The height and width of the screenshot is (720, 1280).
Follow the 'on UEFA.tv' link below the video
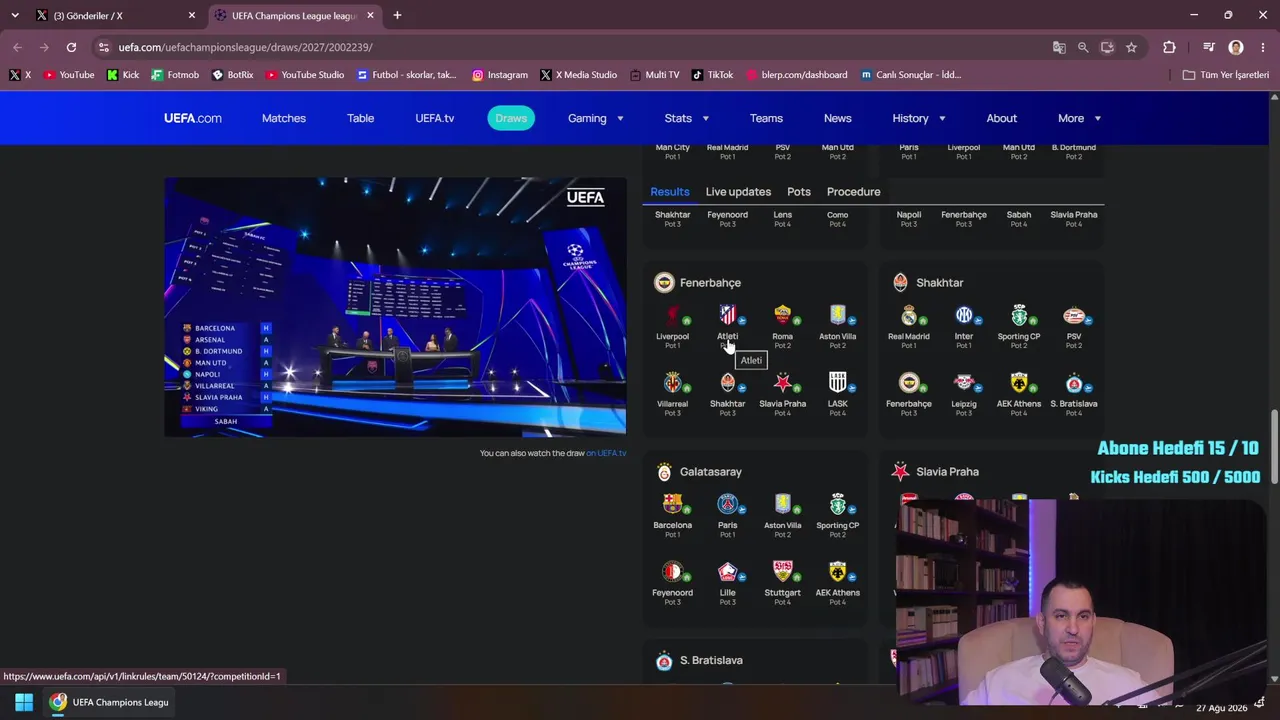tap(606, 453)
